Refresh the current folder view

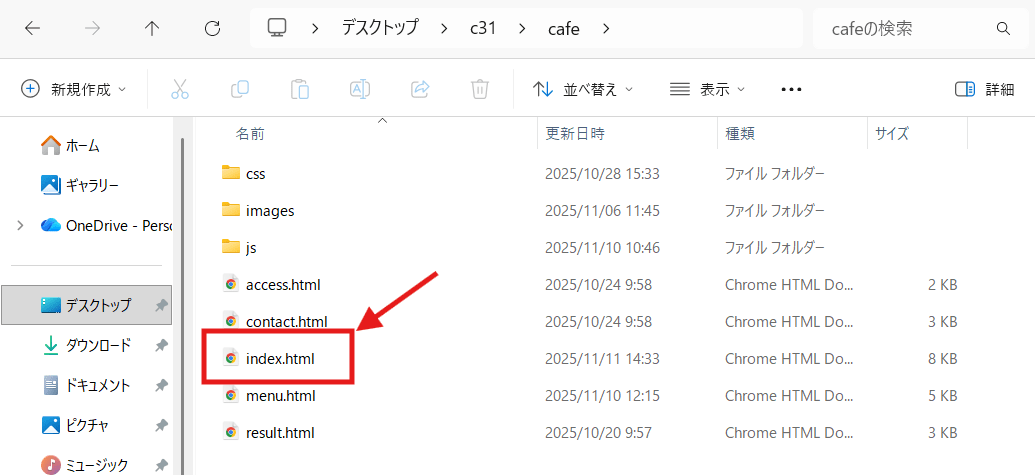coord(212,29)
